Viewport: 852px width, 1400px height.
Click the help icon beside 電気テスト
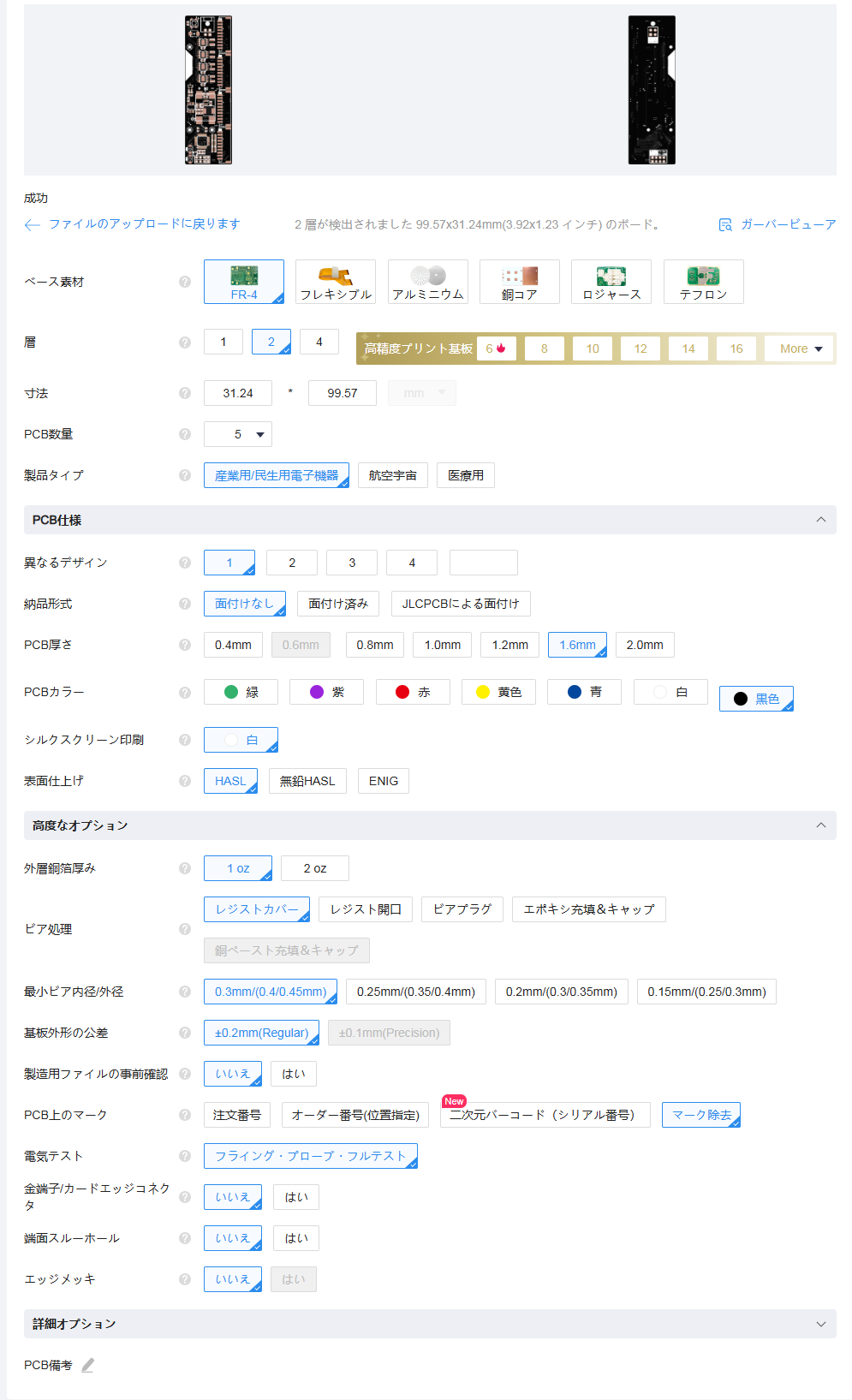tap(185, 1156)
